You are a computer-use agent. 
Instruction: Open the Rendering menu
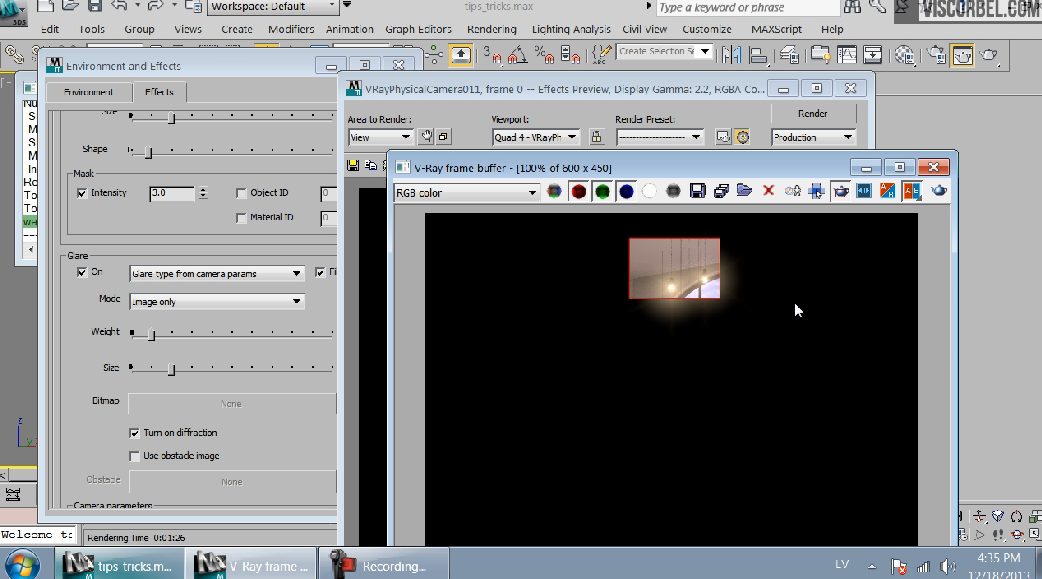tap(492, 29)
